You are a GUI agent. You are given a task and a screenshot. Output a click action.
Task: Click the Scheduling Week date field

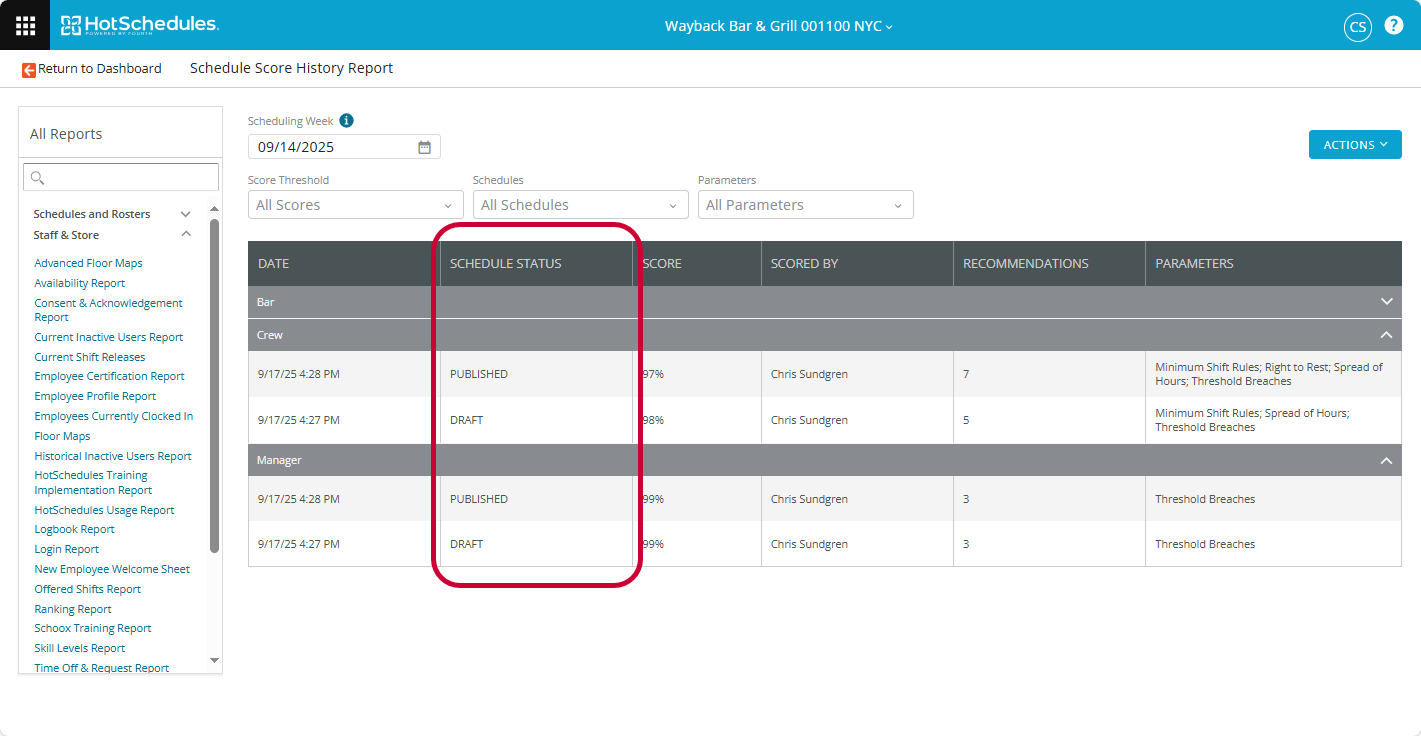tap(344, 147)
